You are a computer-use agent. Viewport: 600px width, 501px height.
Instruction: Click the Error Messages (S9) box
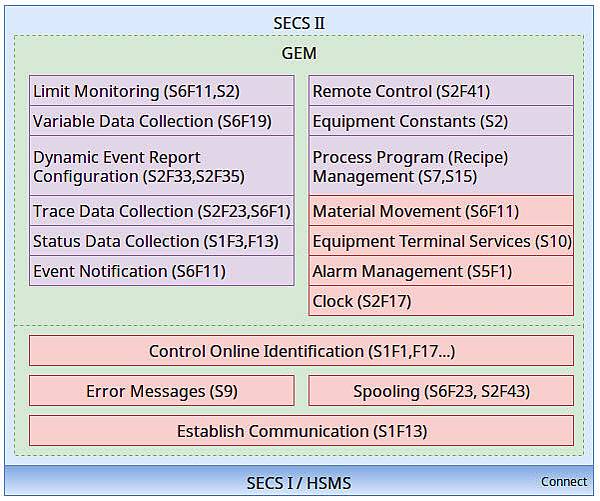(x=162, y=391)
